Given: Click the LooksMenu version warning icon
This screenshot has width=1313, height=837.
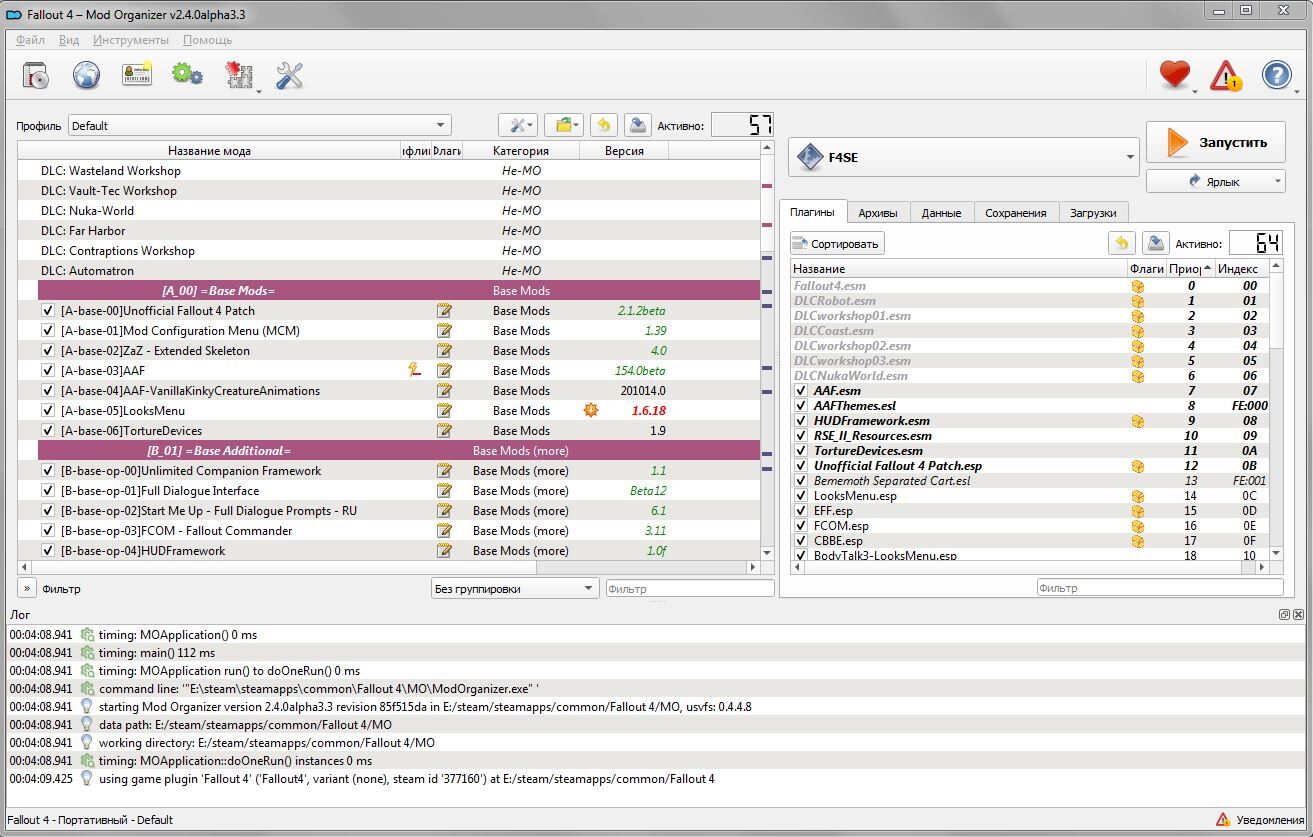Looking at the screenshot, I should [x=591, y=411].
